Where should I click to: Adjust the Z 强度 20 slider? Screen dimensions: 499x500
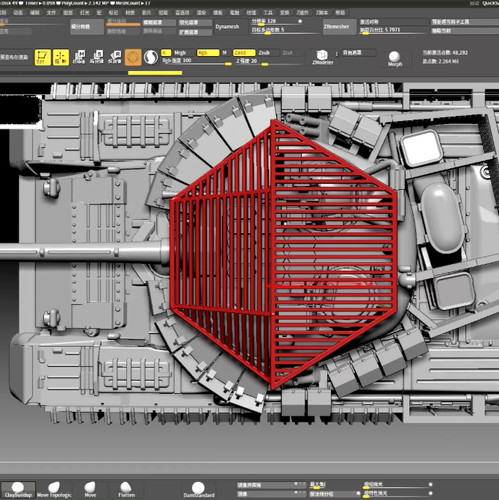pyautogui.click(x=270, y=62)
